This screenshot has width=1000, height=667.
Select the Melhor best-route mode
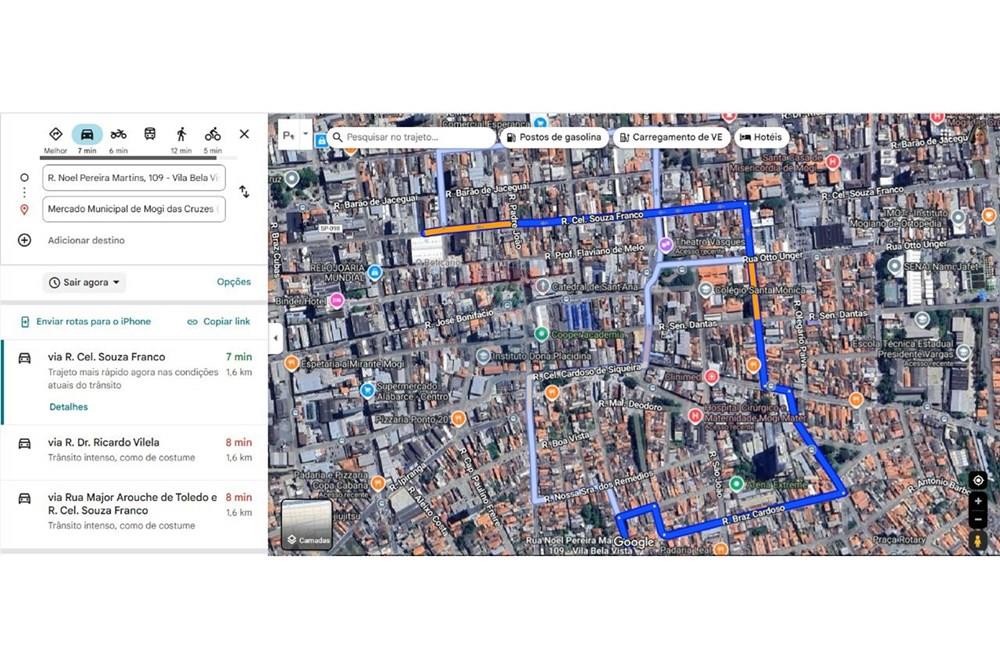(56, 134)
